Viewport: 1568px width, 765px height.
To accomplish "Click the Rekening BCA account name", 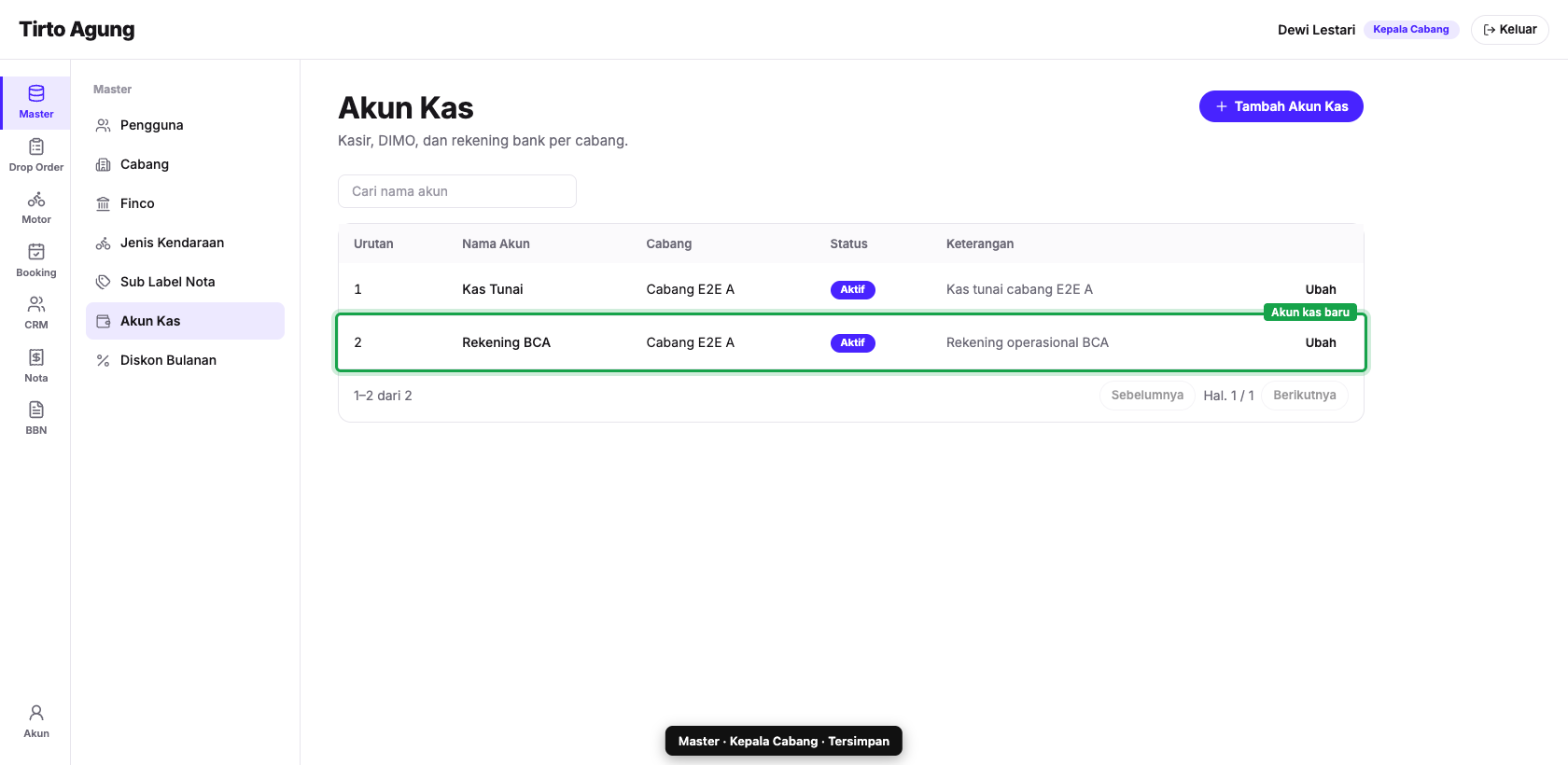I will coord(506,342).
